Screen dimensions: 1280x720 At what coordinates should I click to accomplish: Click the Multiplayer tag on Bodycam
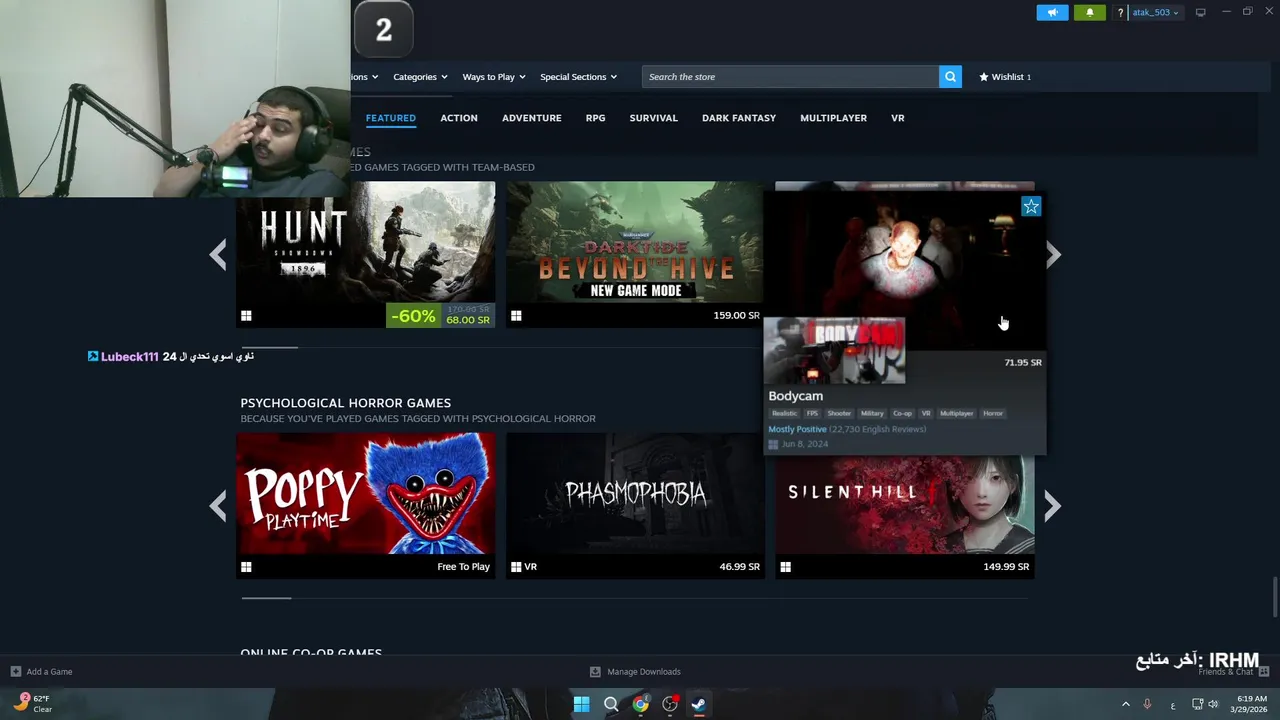pyautogui.click(x=956, y=413)
